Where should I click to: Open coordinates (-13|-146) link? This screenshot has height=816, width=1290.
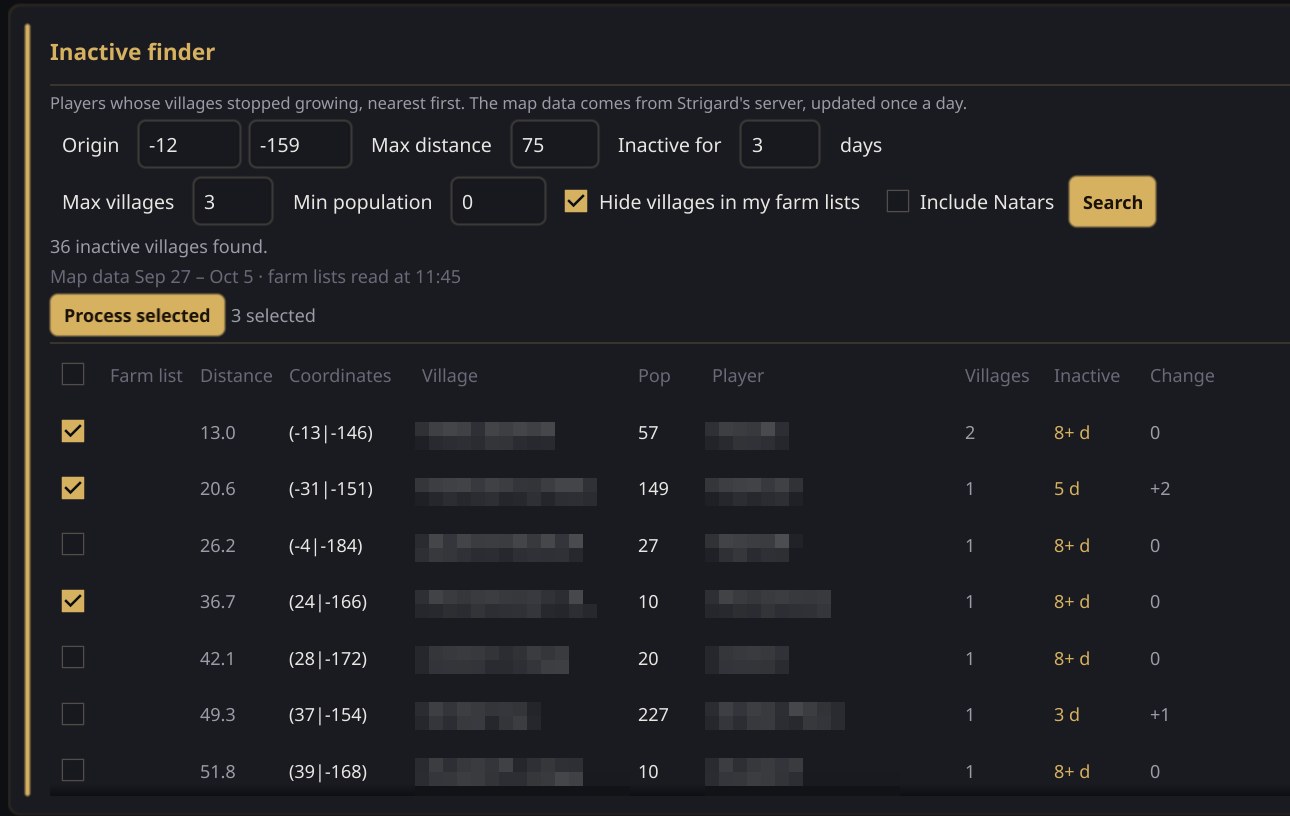331,433
